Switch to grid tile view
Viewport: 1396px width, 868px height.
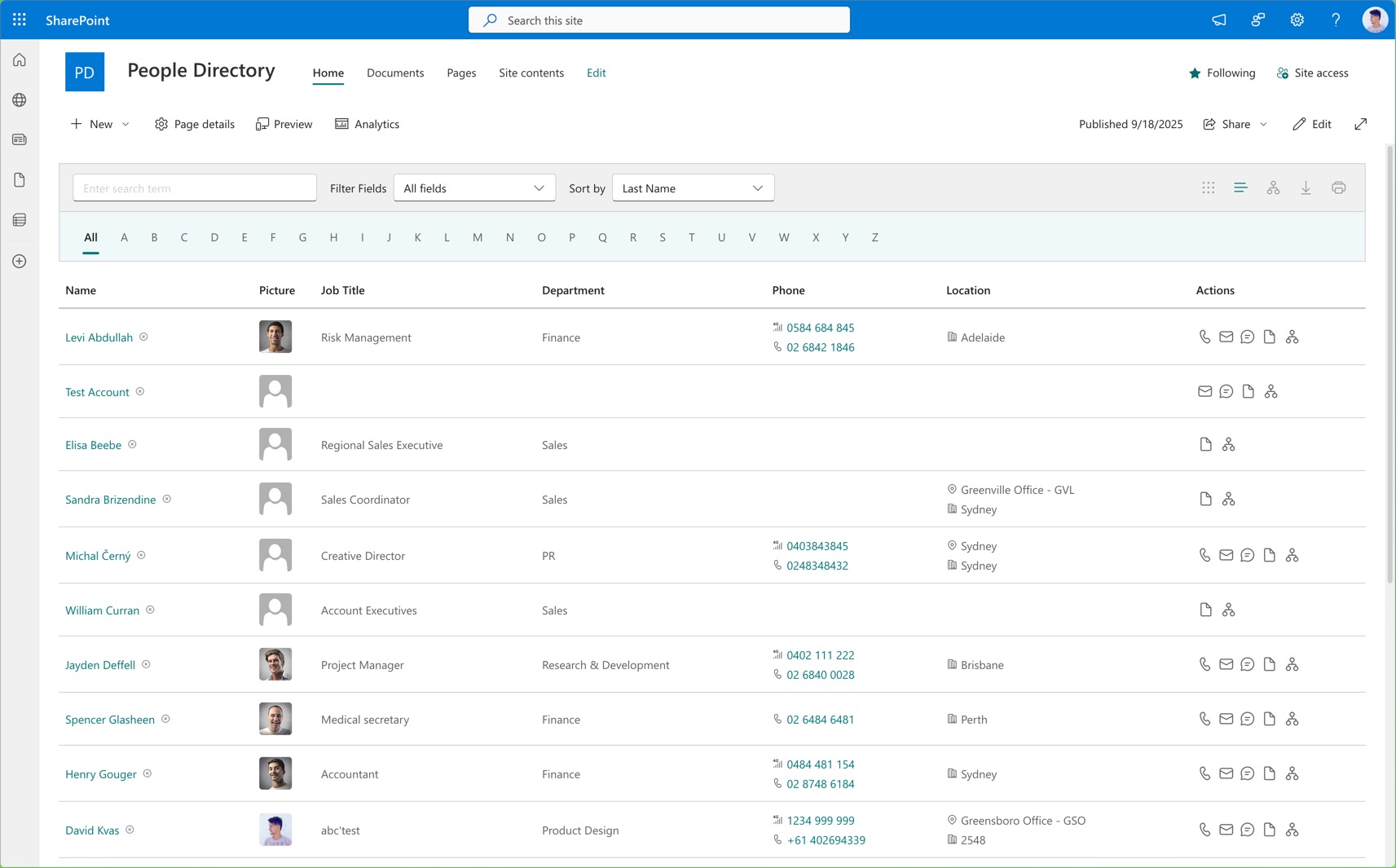[1208, 188]
